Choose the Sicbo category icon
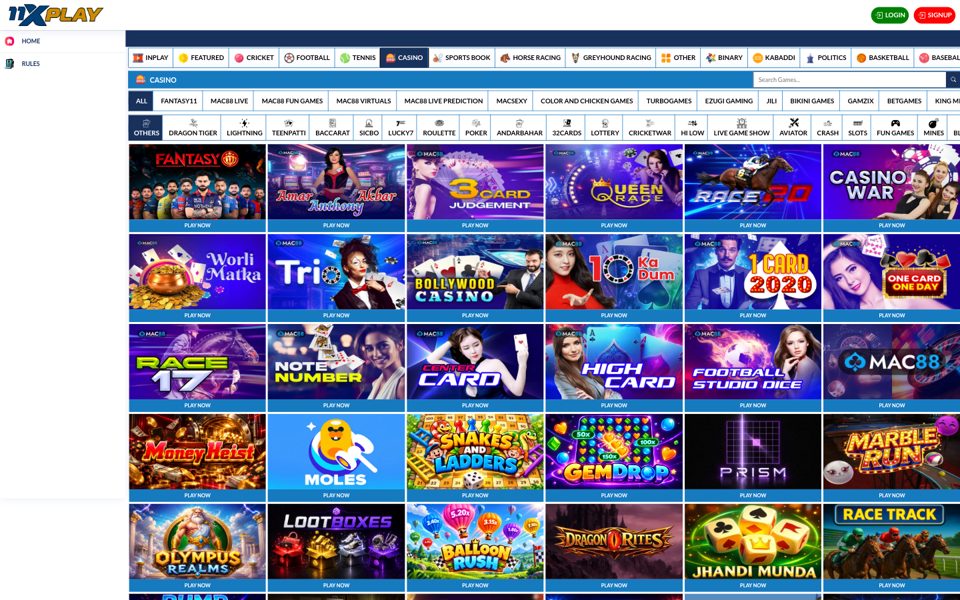960x600 pixels. pyautogui.click(x=369, y=127)
